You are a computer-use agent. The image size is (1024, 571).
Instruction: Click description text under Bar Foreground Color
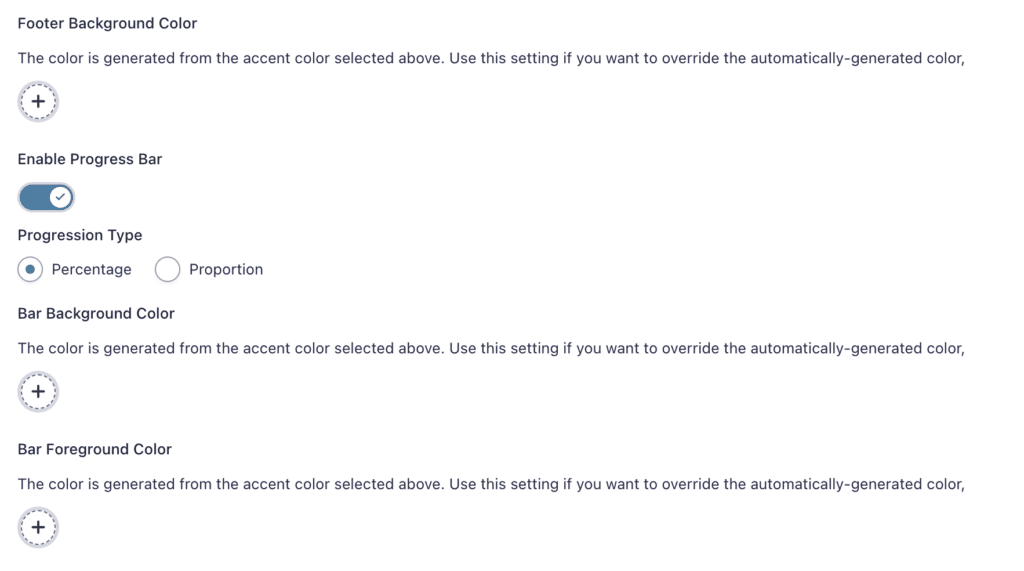pos(491,484)
